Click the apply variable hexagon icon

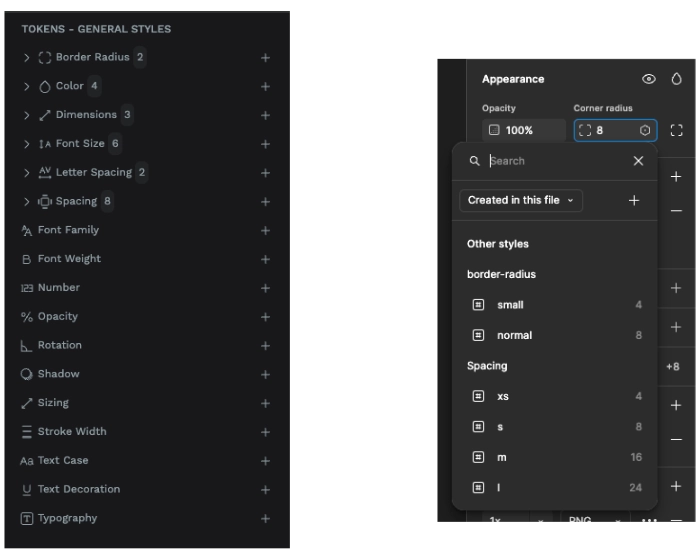tap(645, 130)
